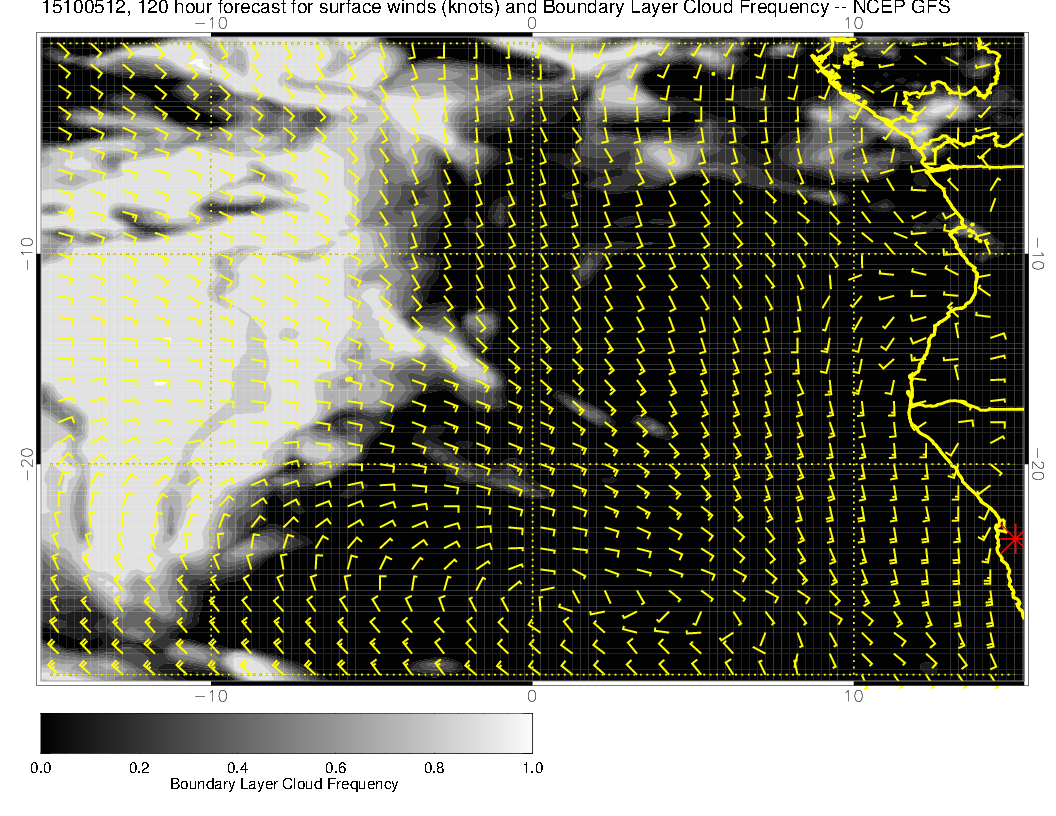Click the bottom axis '10' longitude label
The image size is (1056, 816).
click(853, 696)
